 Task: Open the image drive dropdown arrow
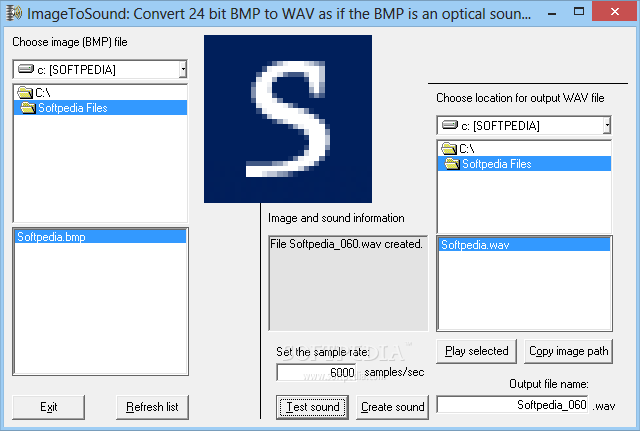click(183, 69)
